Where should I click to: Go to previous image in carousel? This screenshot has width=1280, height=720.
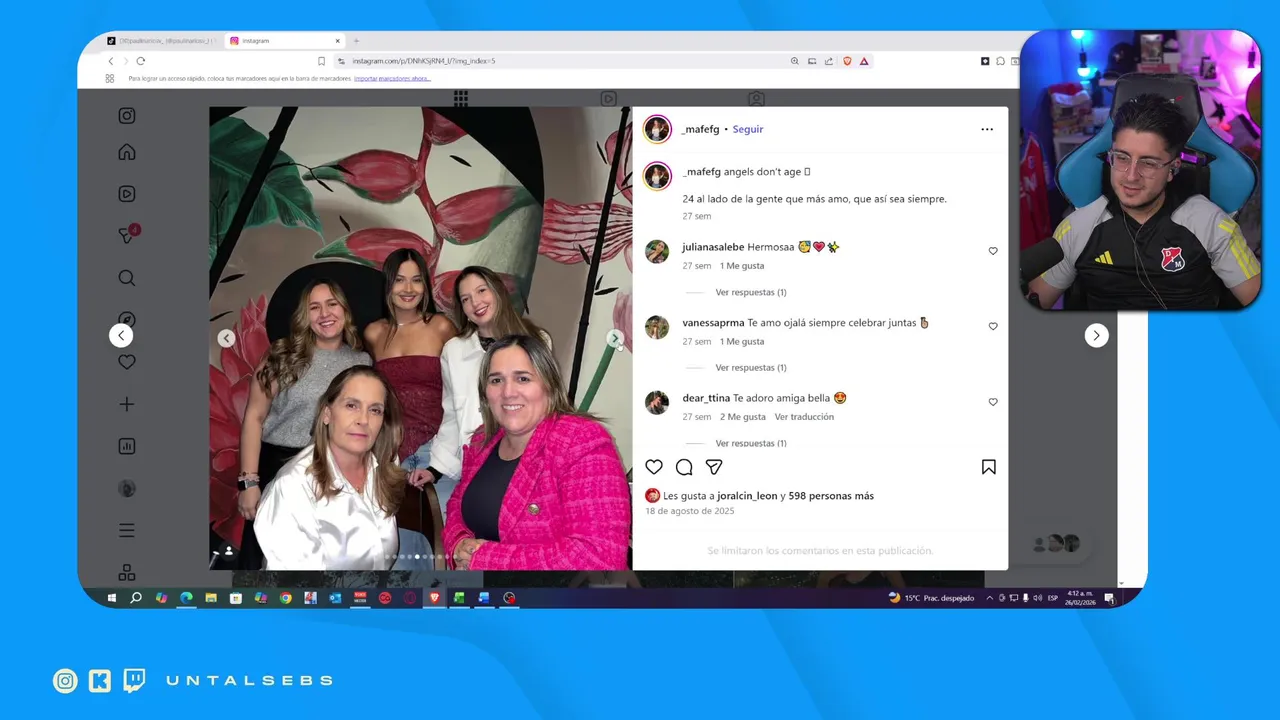(x=227, y=338)
